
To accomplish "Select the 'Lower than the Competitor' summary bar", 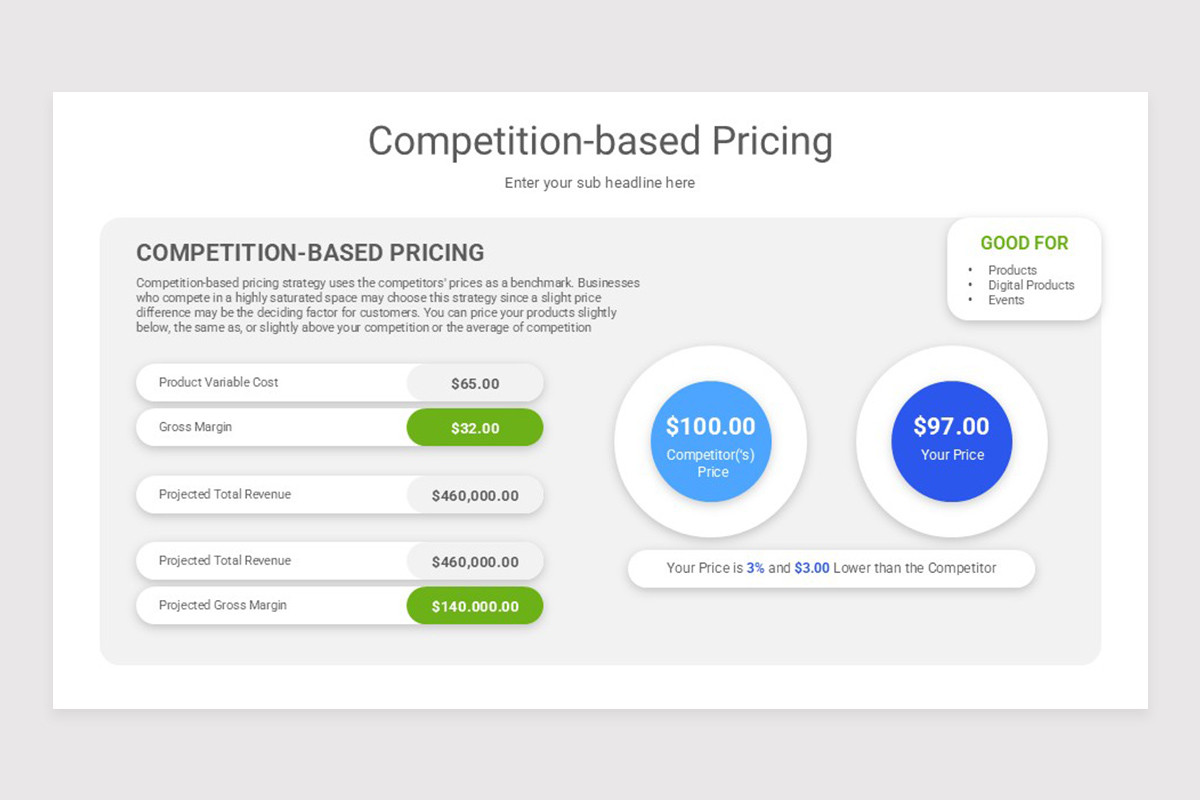I will click(x=831, y=568).
